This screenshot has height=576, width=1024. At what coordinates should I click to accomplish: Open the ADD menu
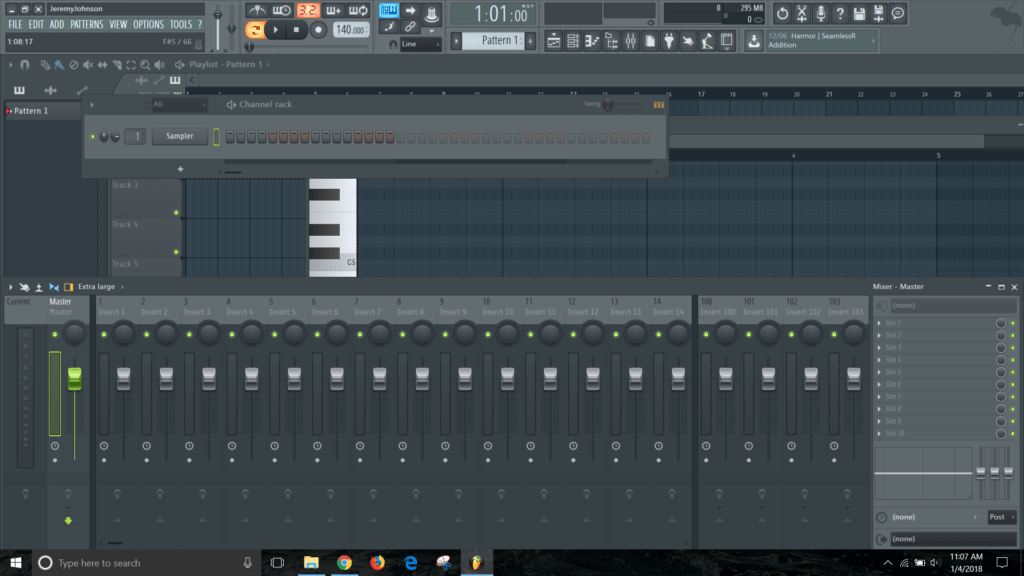(x=57, y=24)
